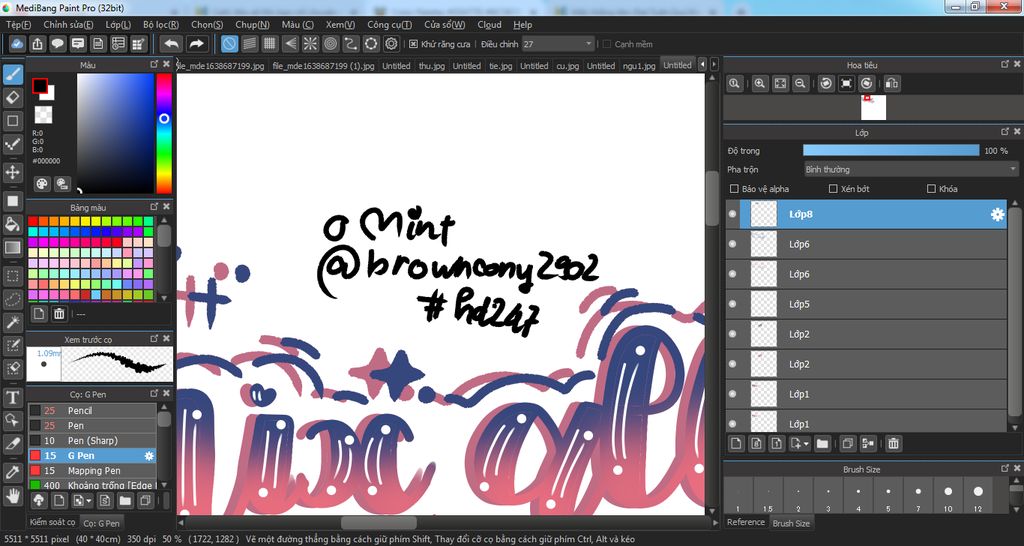Open snap settings gear in toolbar
The height and width of the screenshot is (546, 1024).
[391, 44]
